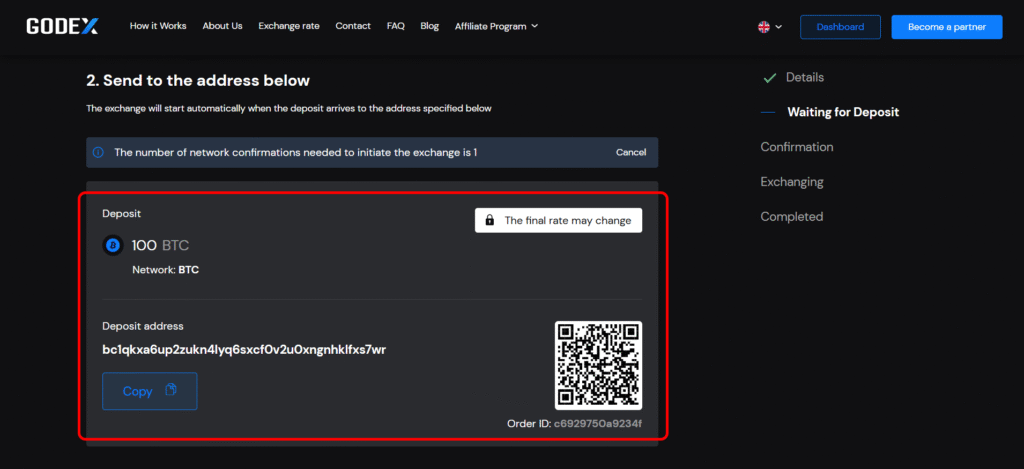
Task: Open the GODEX logo home link
Action: pyautogui.click(x=63, y=26)
